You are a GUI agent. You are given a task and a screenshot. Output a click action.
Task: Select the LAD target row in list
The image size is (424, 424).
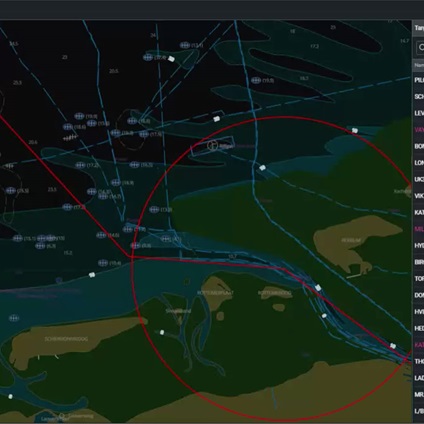coord(419,378)
